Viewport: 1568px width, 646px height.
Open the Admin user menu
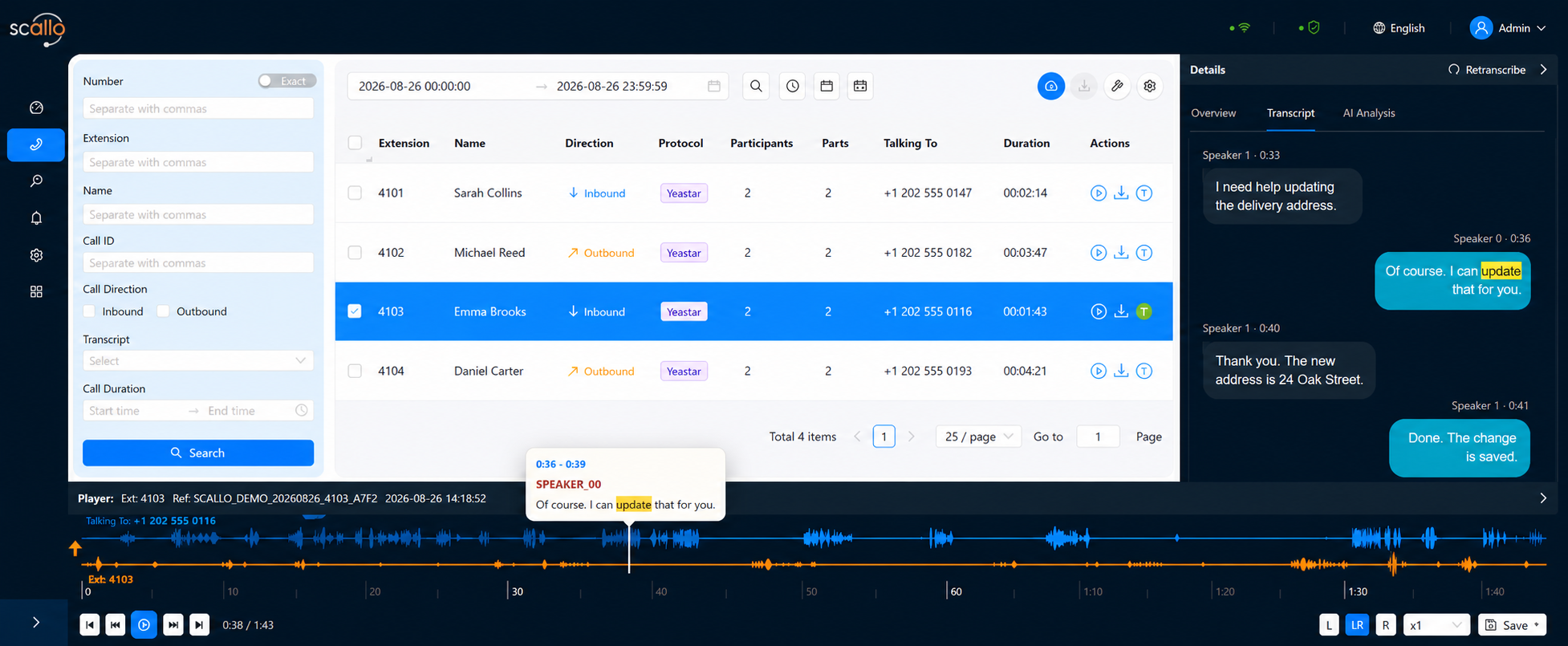[x=1508, y=28]
